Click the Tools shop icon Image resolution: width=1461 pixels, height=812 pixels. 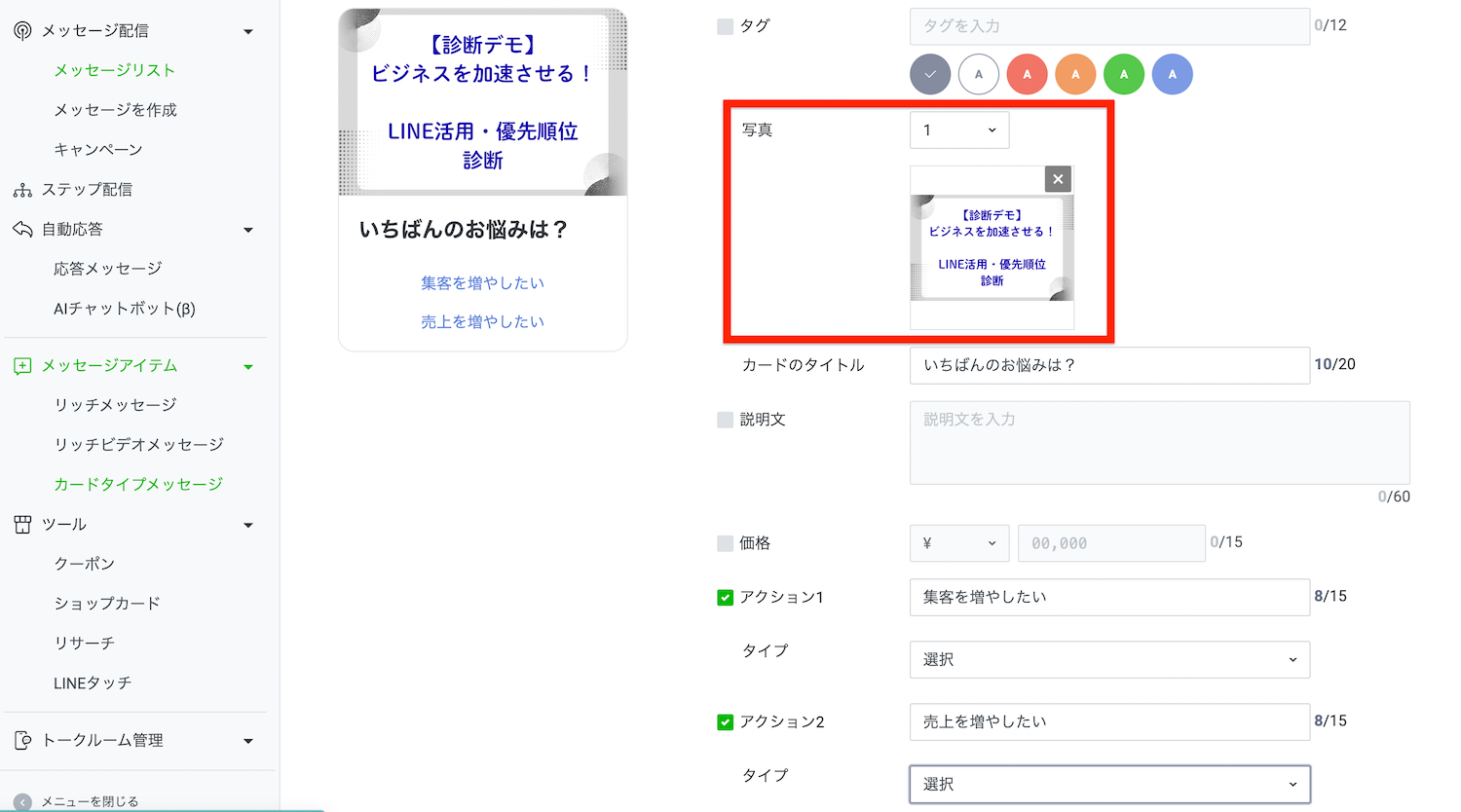[x=22, y=525]
